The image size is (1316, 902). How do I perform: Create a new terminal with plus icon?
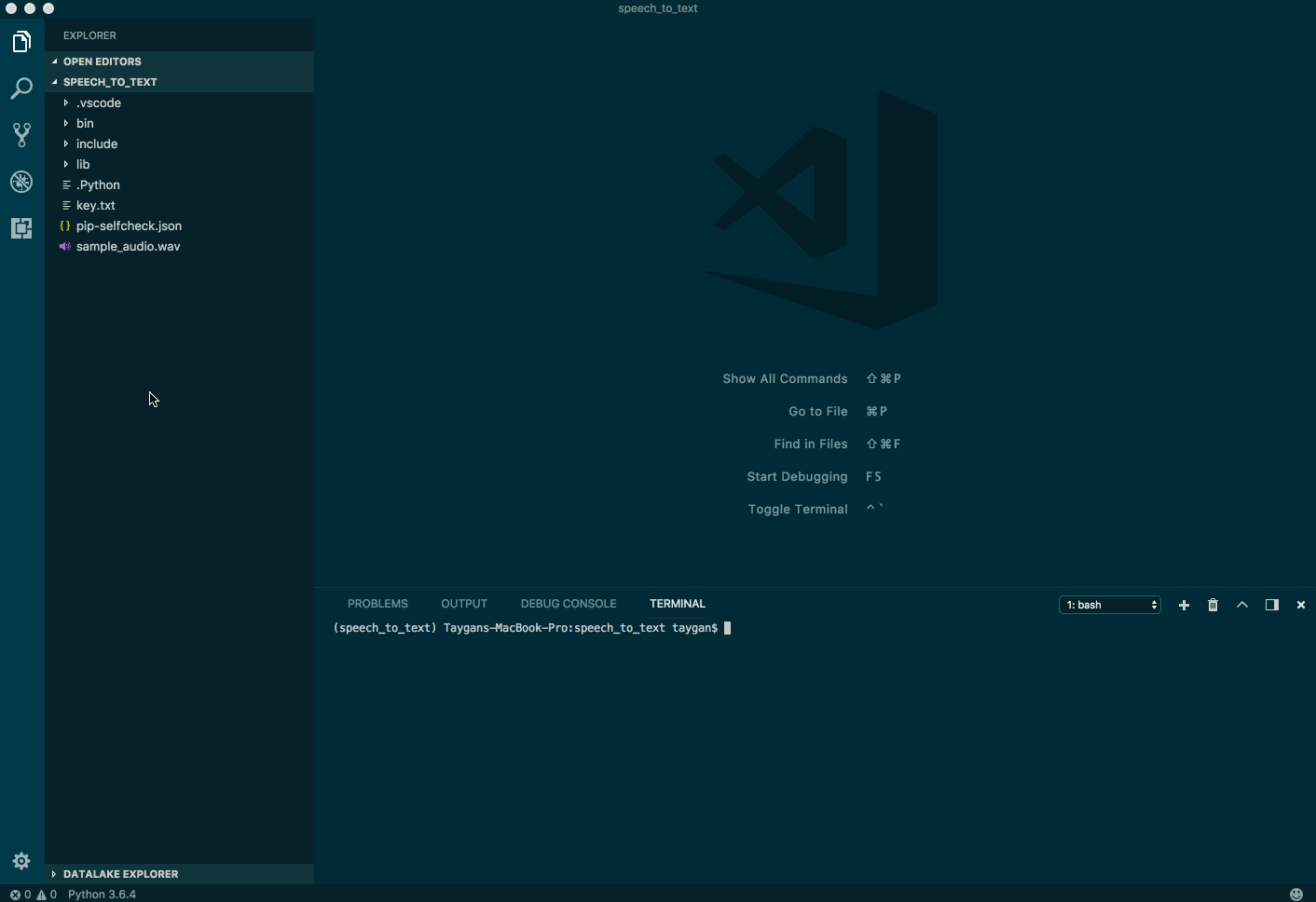pos(1184,605)
